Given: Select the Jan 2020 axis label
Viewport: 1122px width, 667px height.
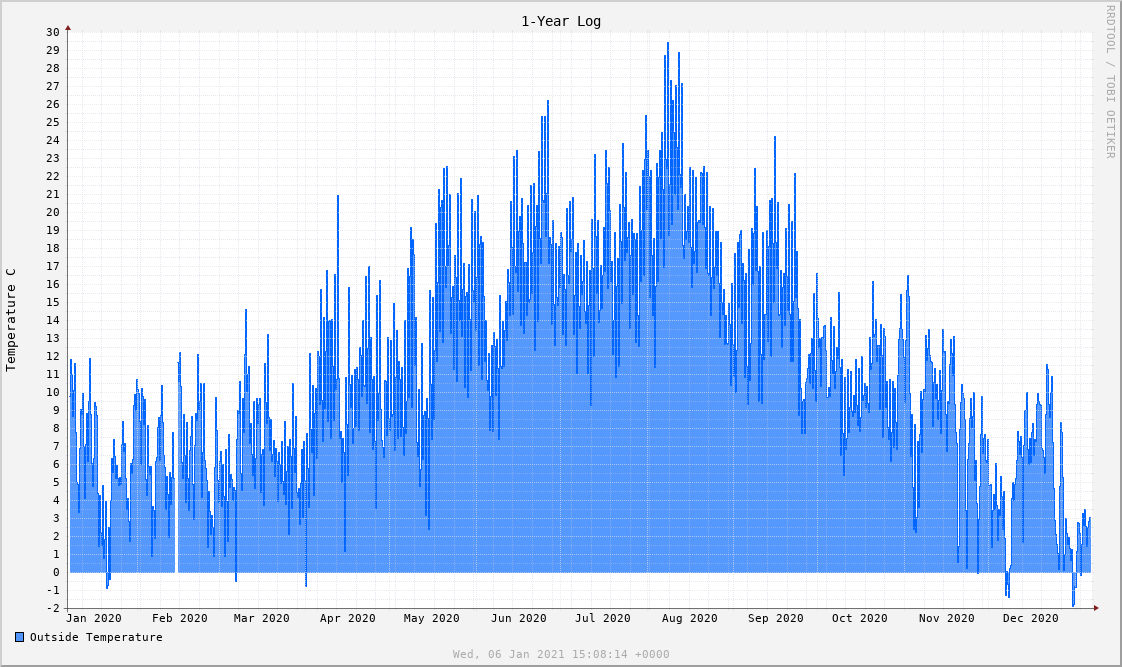Looking at the screenshot, I should pyautogui.click(x=94, y=618).
